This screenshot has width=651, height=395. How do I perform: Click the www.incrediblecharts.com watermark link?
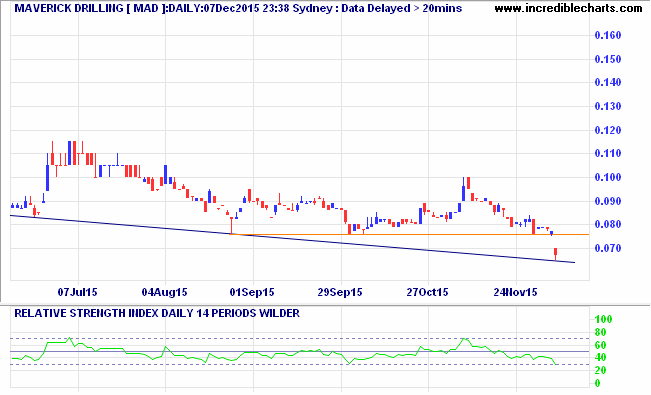tap(568, 8)
